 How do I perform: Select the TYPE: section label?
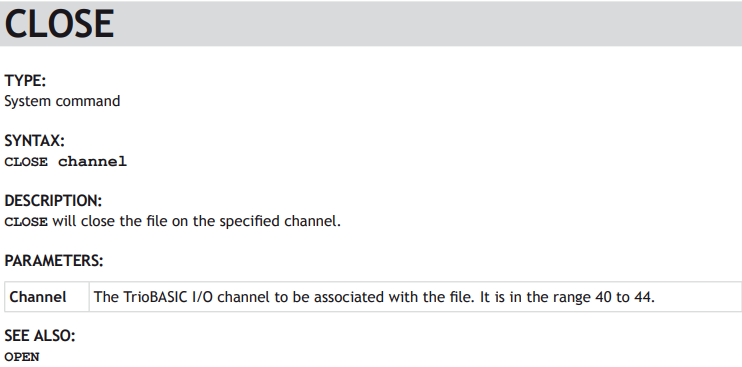(25, 81)
